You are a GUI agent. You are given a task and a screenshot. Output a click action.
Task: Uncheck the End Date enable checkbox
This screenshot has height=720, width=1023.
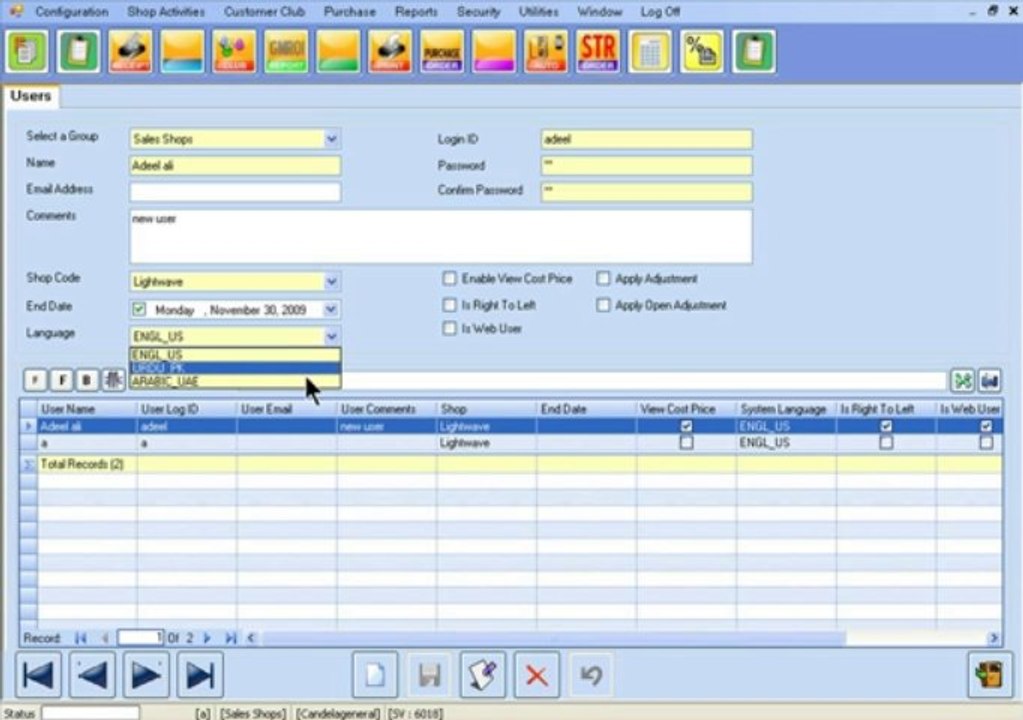[139, 309]
